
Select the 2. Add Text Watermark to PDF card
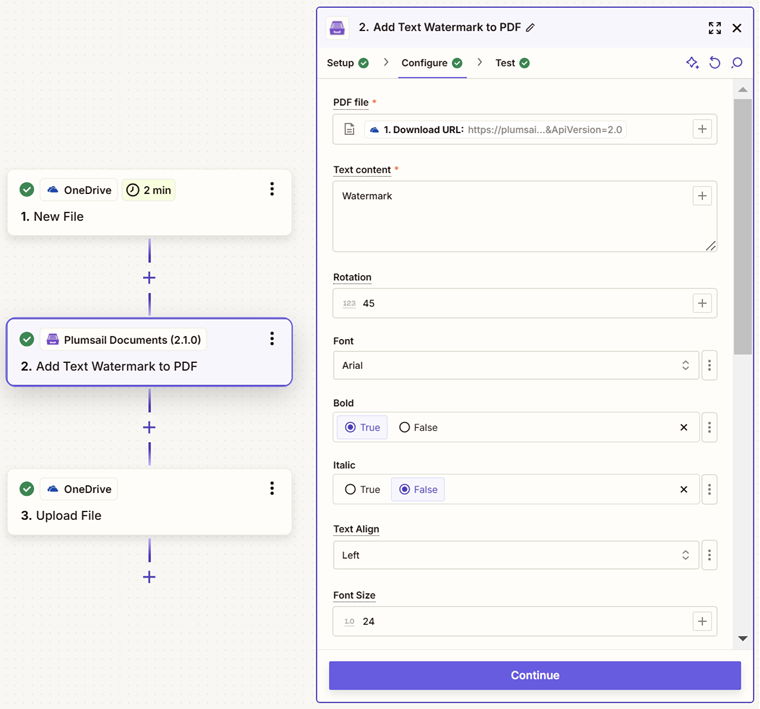149,352
